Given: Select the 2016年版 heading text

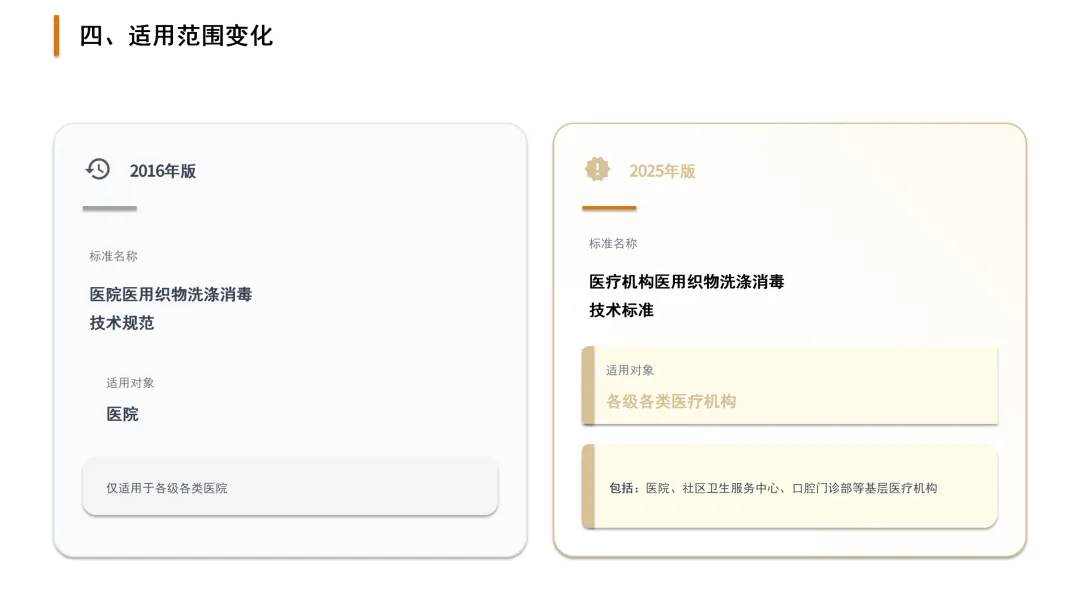Looking at the screenshot, I should (x=163, y=171).
